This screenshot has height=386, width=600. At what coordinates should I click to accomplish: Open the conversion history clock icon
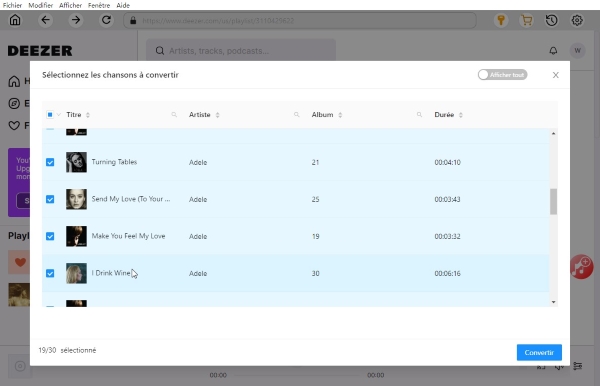click(x=551, y=20)
